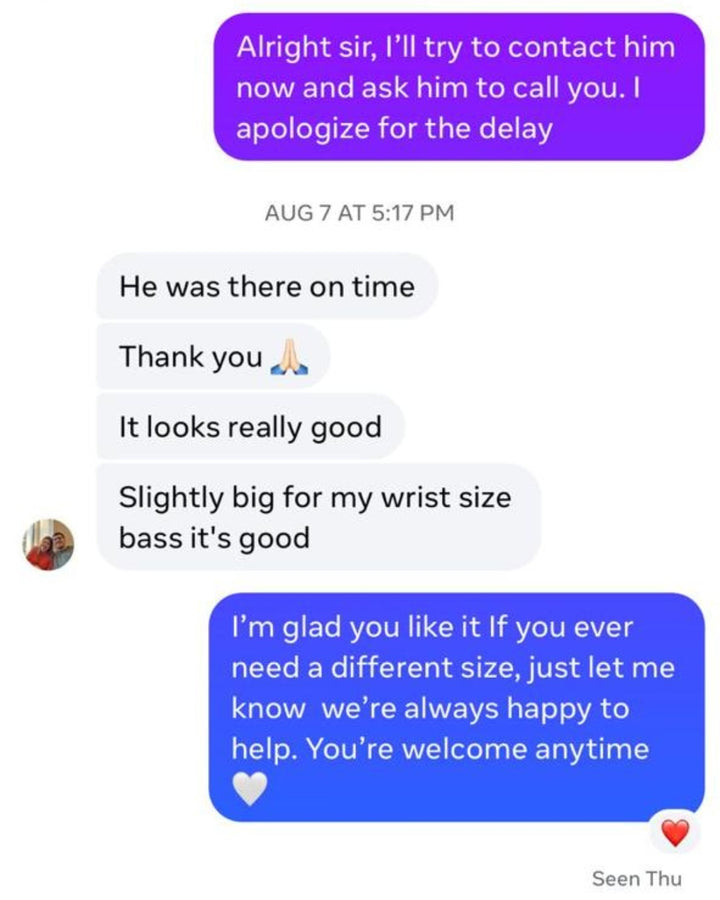720x900 pixels.
Task: Click the red heart reaction
Action: 675,833
